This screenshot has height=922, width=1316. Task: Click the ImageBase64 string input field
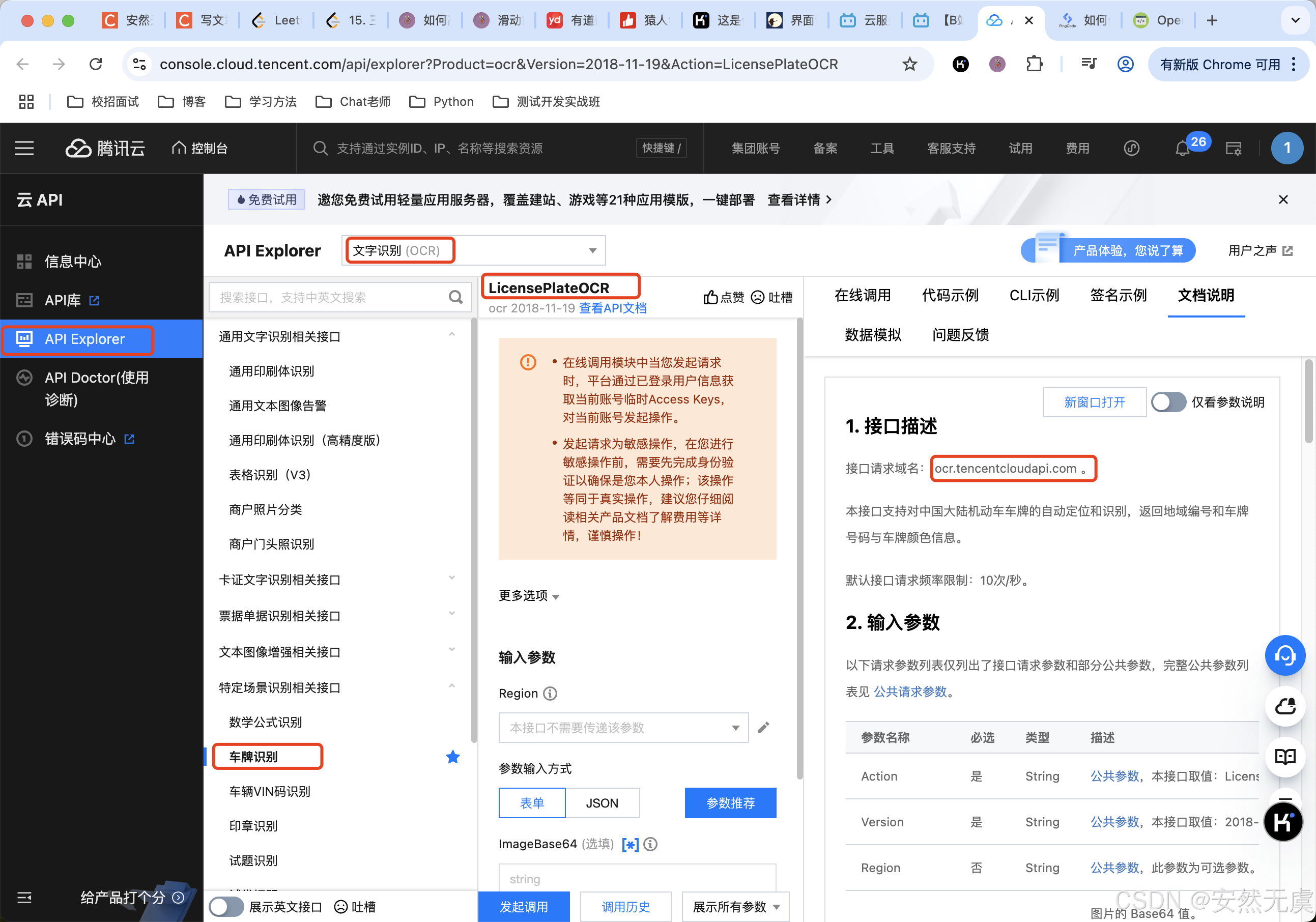click(637, 878)
